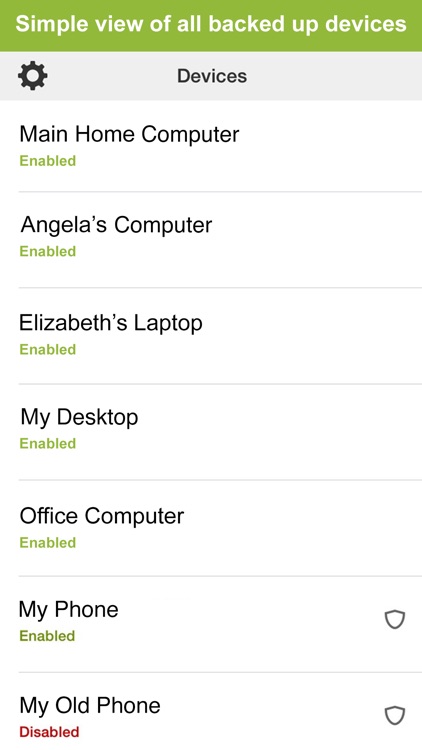The height and width of the screenshot is (750, 422).
Task: Click Enabled status under Main Home Computer
Action: pyautogui.click(x=47, y=161)
